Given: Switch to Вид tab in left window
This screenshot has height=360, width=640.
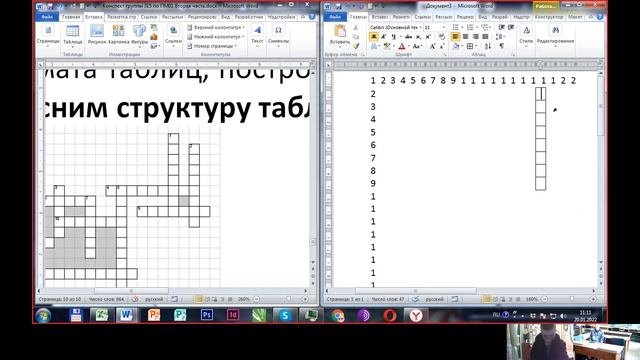Looking at the screenshot, I should pos(226,17).
